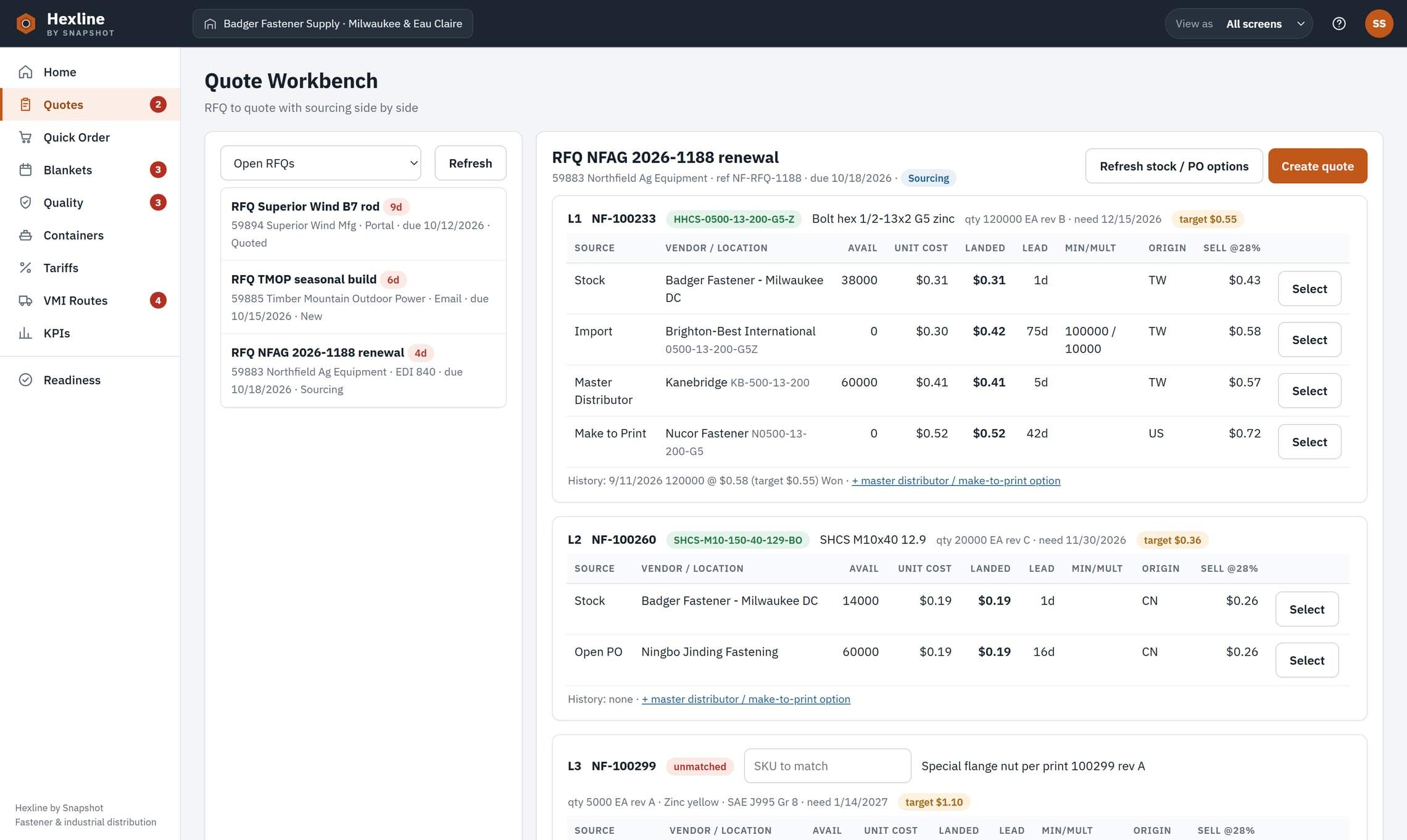Select the Brighton-Best International import source
Image resolution: width=1407 pixels, height=840 pixels.
pos(1309,340)
